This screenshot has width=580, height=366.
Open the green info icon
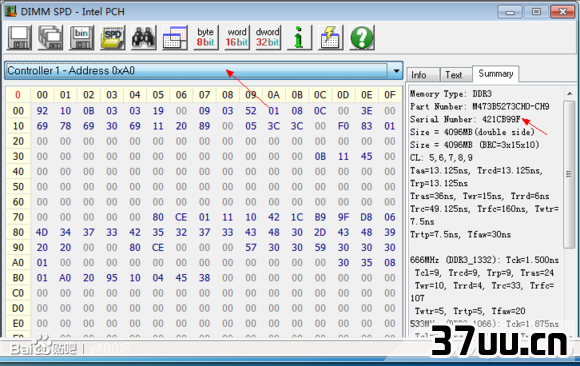(x=299, y=37)
